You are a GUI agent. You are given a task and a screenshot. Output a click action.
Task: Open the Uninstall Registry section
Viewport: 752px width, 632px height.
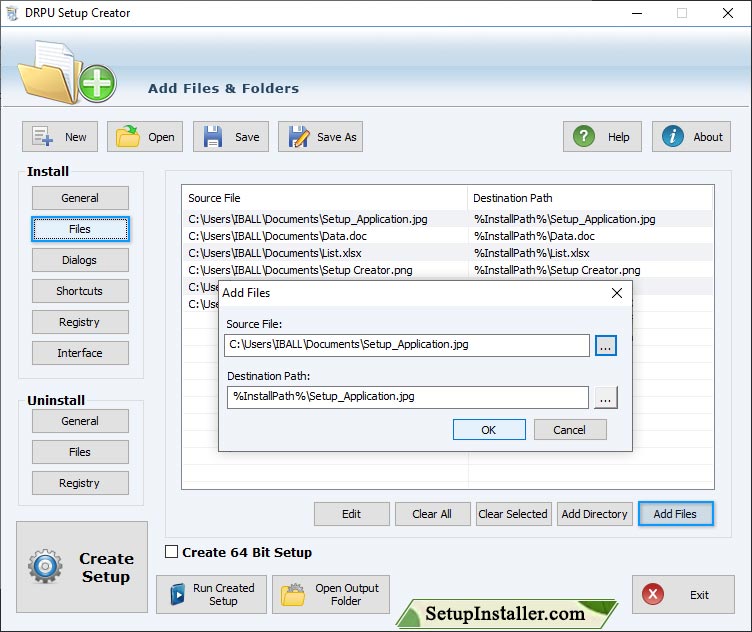coord(80,483)
